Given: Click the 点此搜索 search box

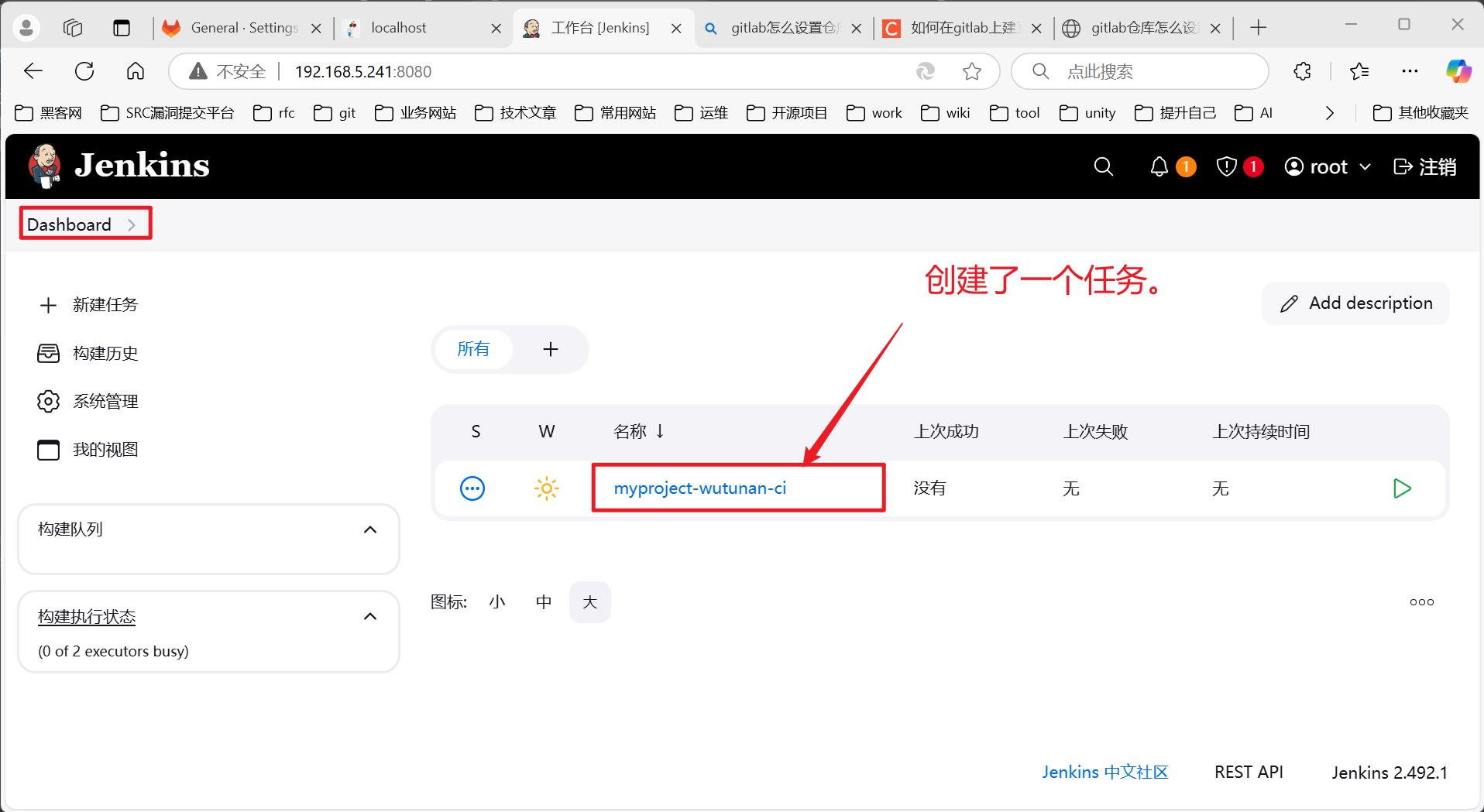Looking at the screenshot, I should tap(1140, 72).
